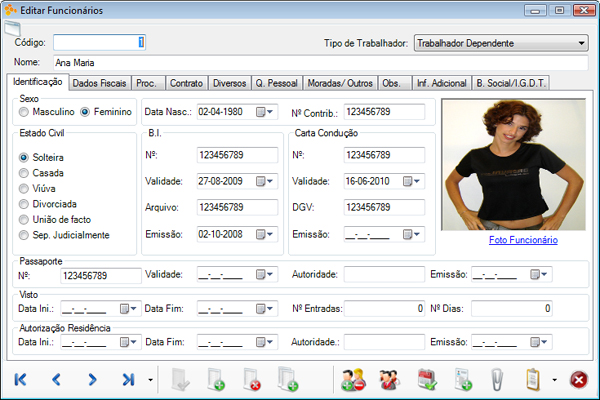Click the group of people in red icon

click(390, 380)
